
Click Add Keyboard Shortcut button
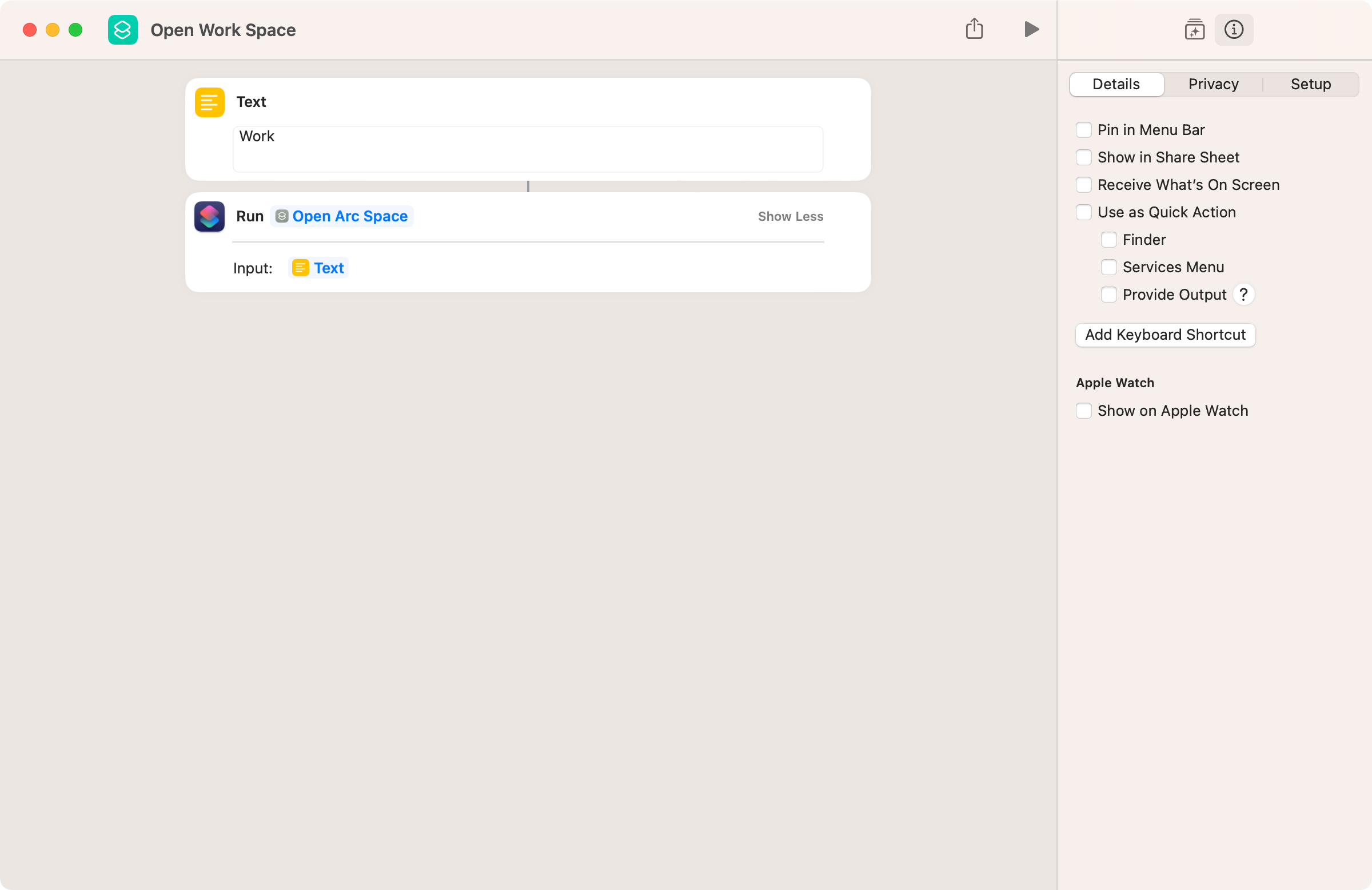click(1165, 334)
